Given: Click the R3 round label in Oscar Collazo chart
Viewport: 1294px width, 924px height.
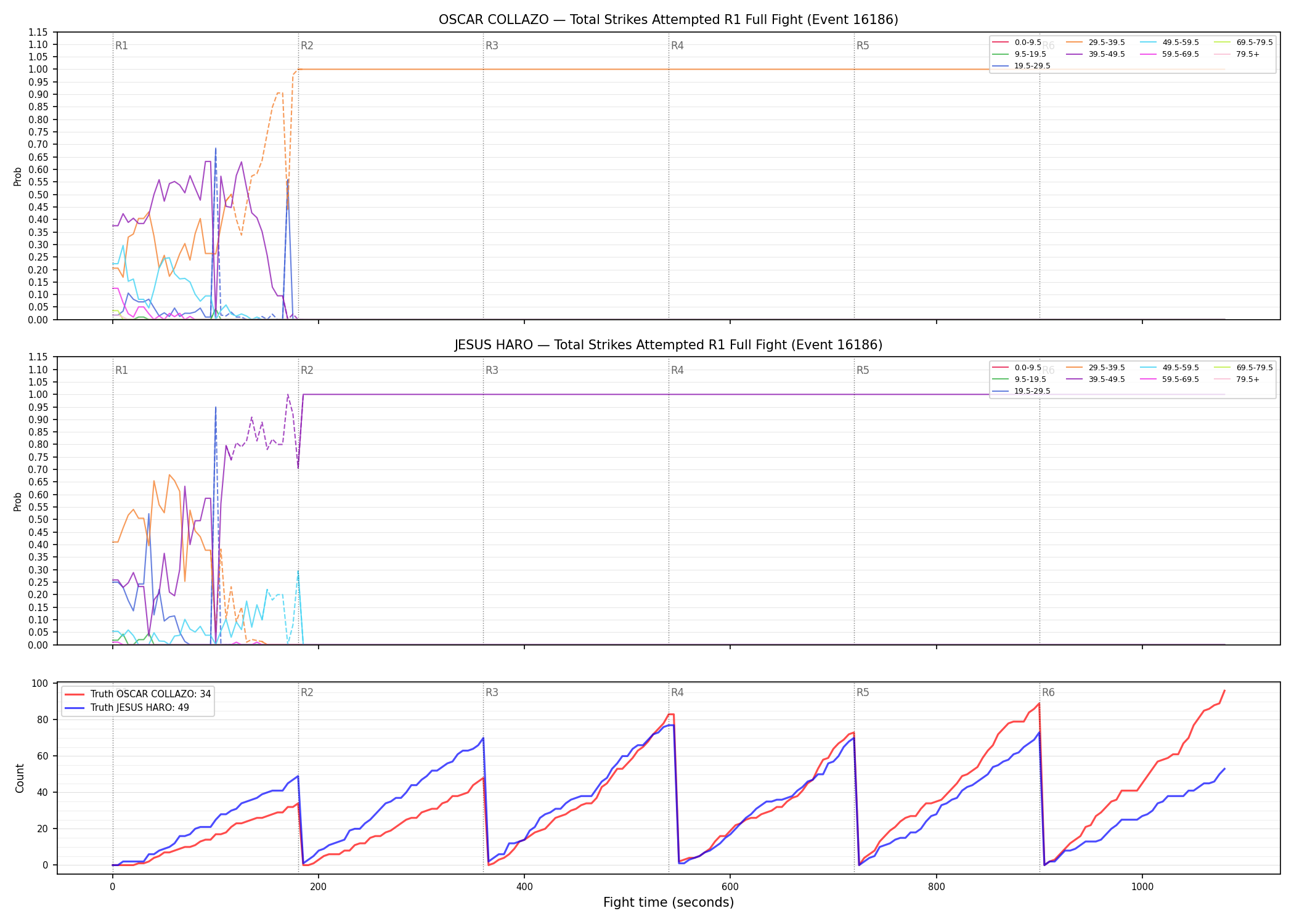Looking at the screenshot, I should [x=492, y=46].
